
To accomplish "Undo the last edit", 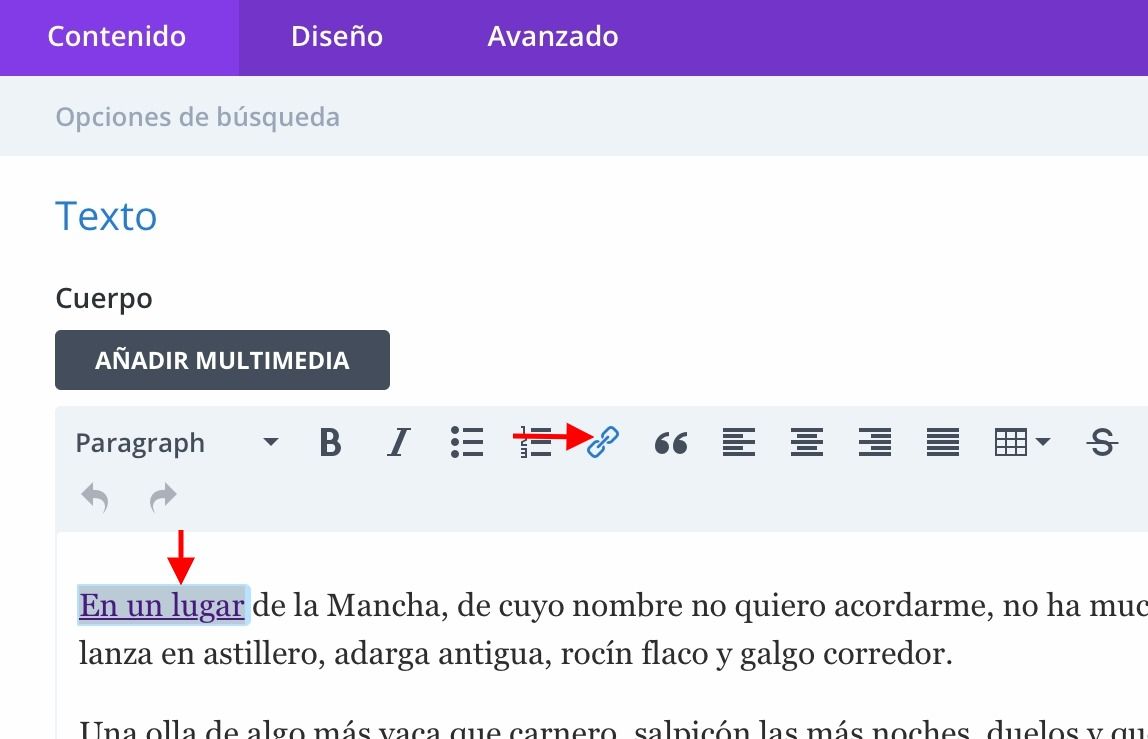I will coord(95,497).
